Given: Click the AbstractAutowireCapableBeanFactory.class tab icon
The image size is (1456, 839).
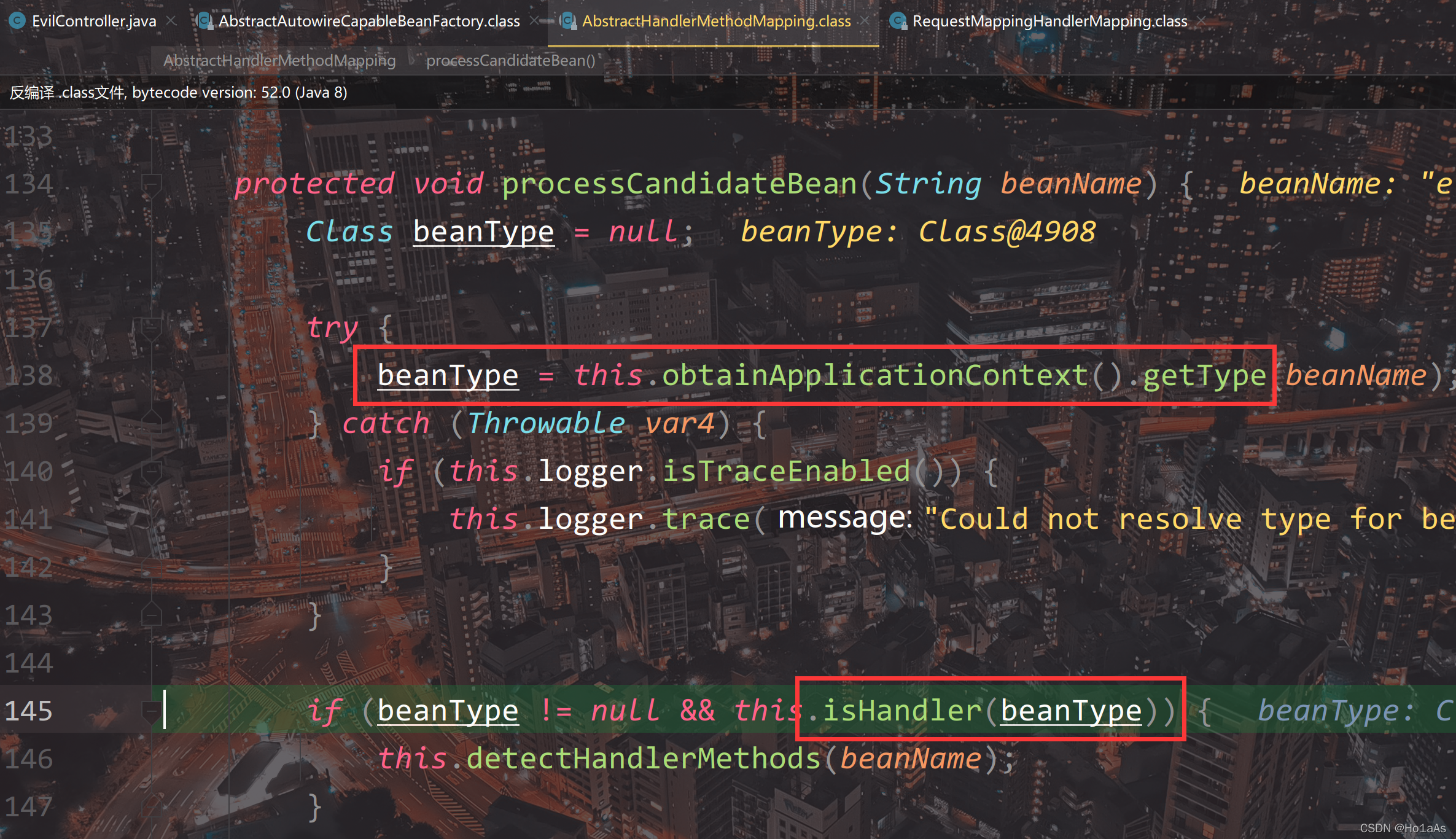Looking at the screenshot, I should [x=204, y=21].
